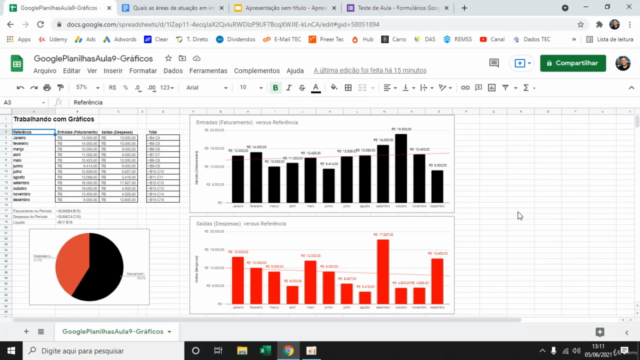
Task: Switch to Teste de Aula Formulários tab
Action: tap(398, 8)
